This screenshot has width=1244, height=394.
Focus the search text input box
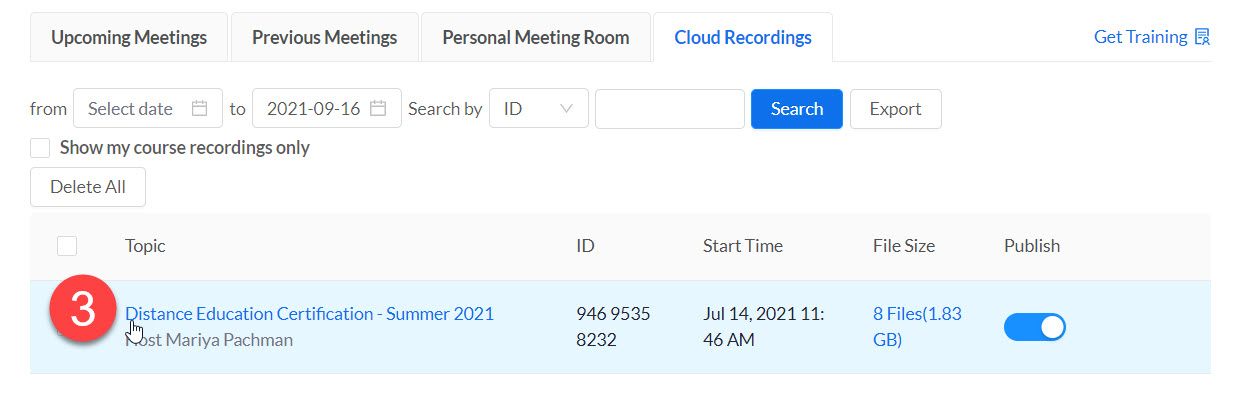[x=670, y=109]
